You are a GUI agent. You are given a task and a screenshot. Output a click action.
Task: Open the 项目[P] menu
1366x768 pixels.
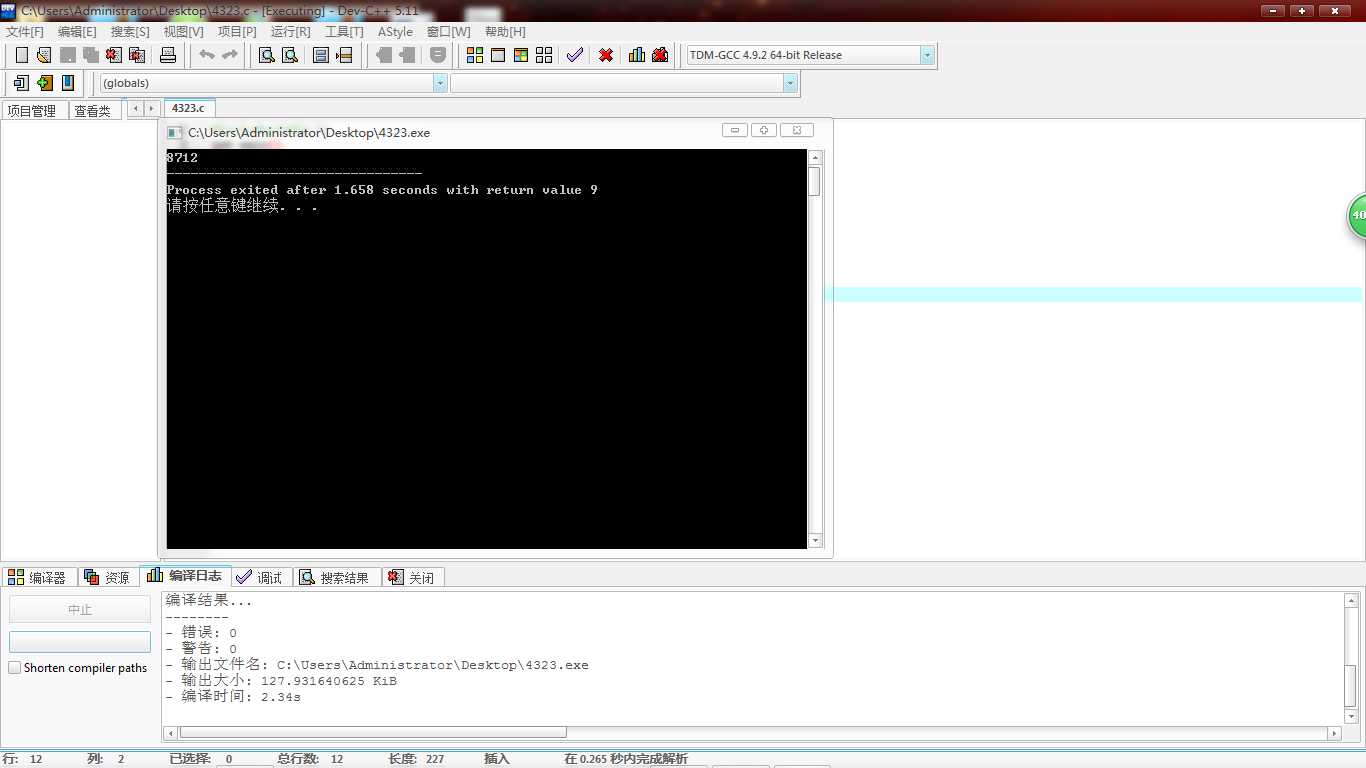[237, 32]
